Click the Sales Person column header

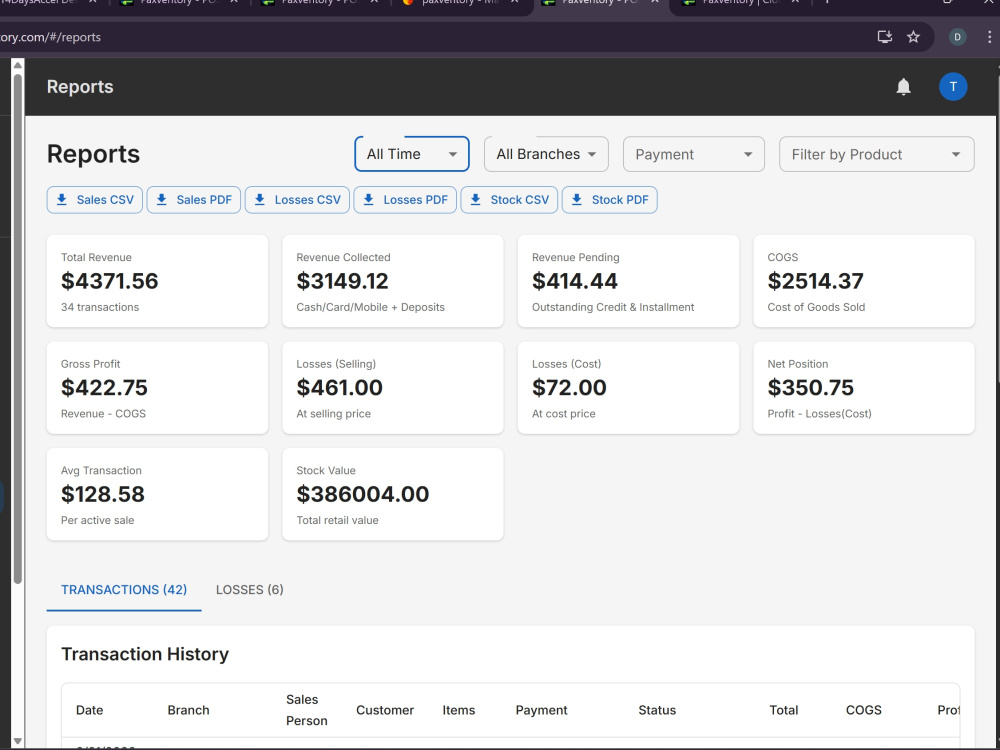[307, 710]
